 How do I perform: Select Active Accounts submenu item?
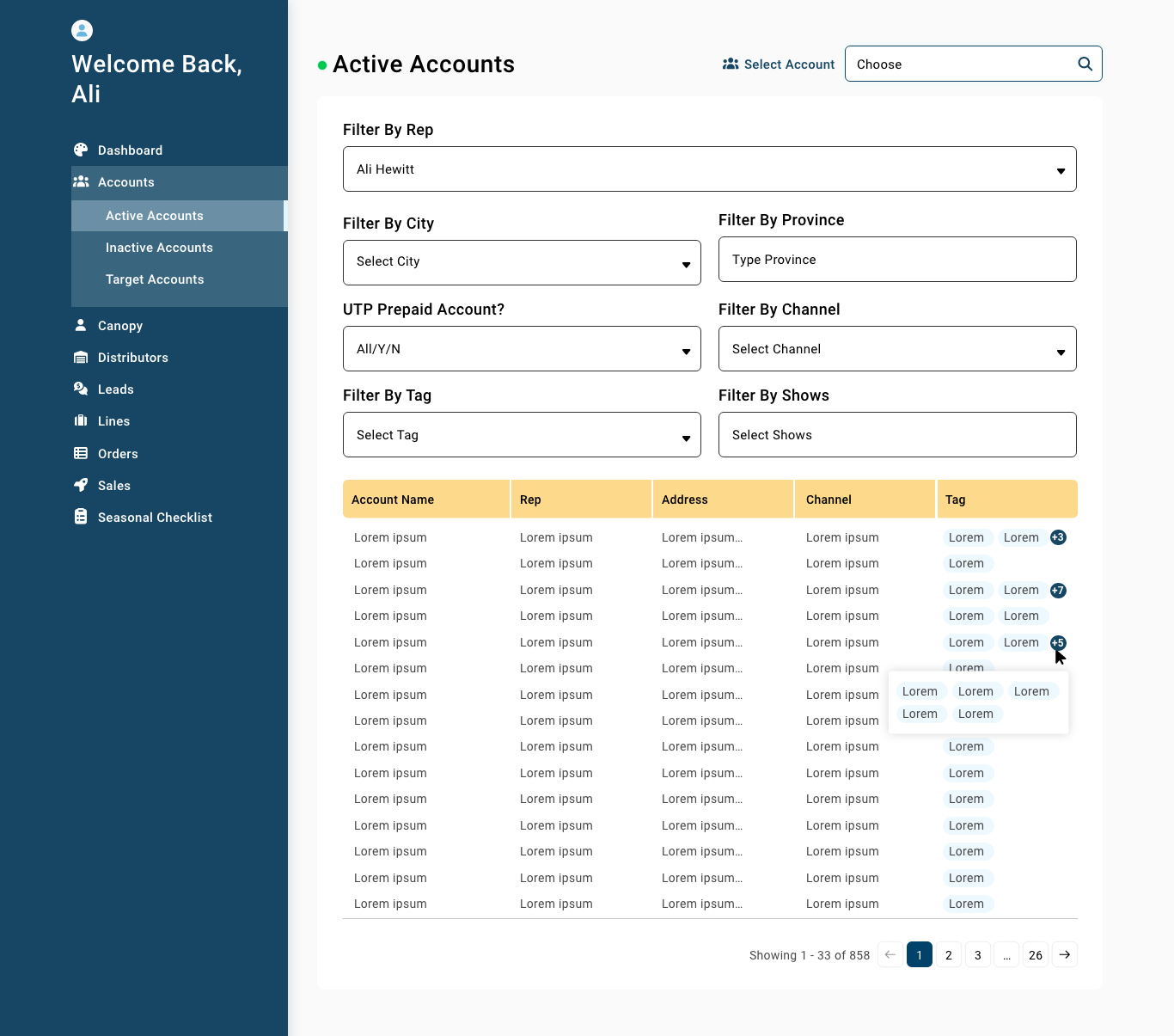180,216
